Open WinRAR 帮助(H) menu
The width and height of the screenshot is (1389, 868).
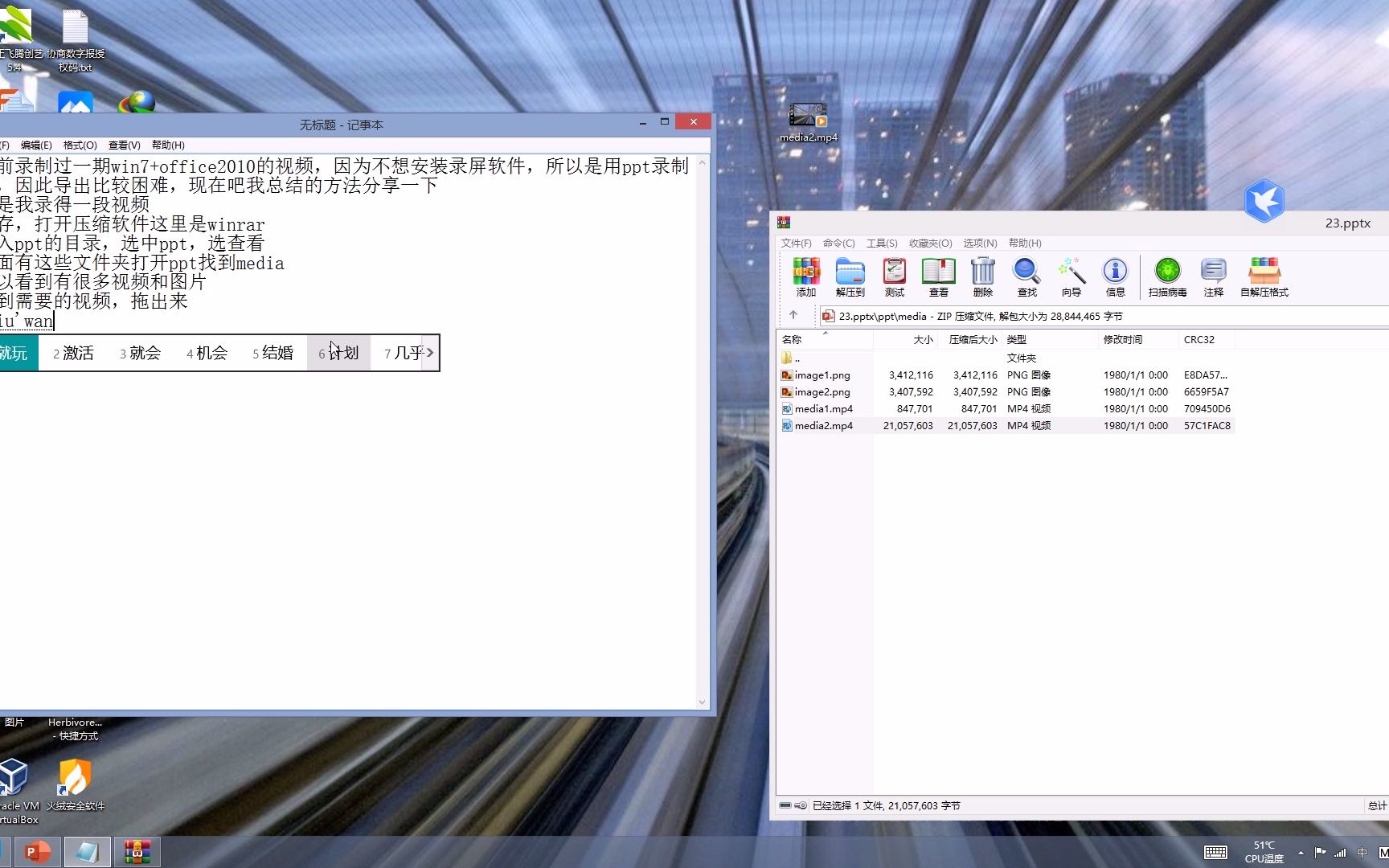1025,243
